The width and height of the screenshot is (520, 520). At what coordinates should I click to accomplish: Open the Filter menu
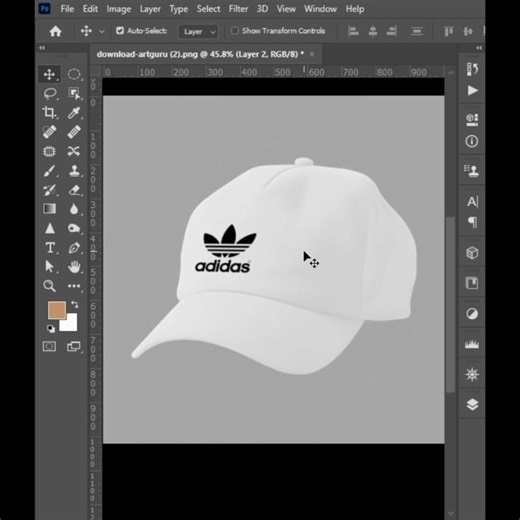pyautogui.click(x=238, y=9)
